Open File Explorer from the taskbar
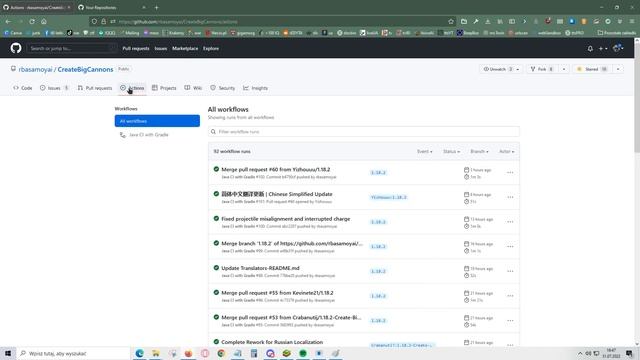This screenshot has height=360, width=640. tap(156, 353)
